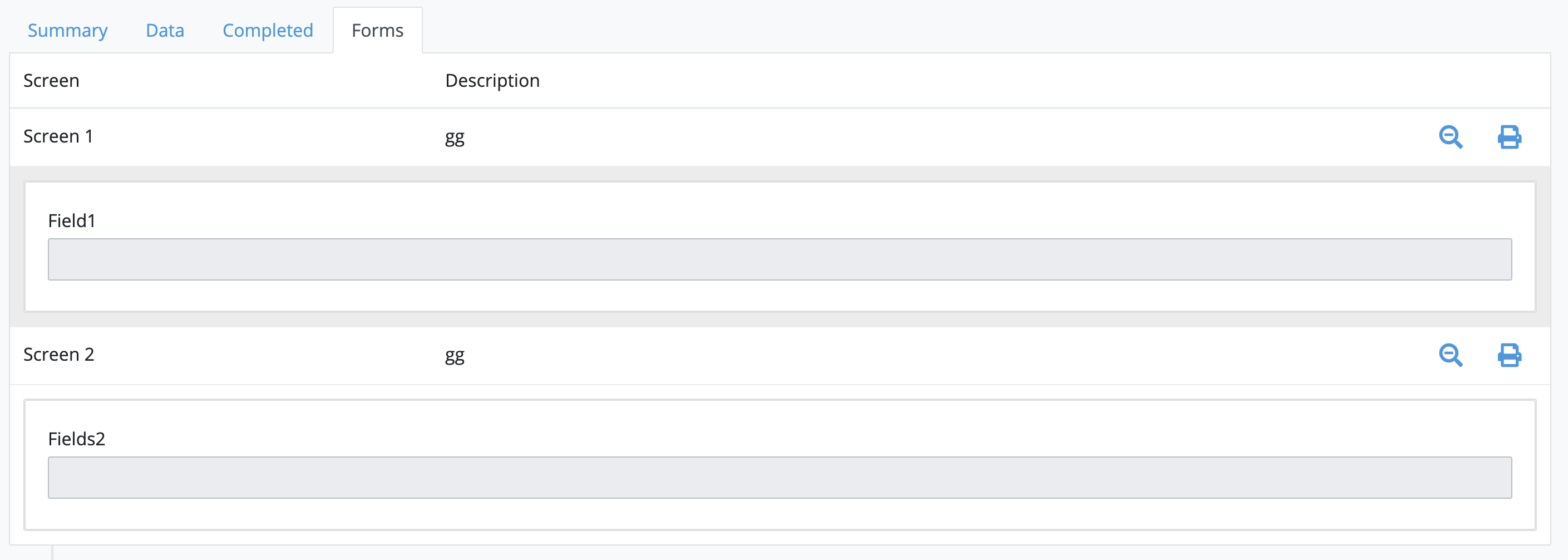
Task: Click the Field1 label text
Action: click(72, 220)
